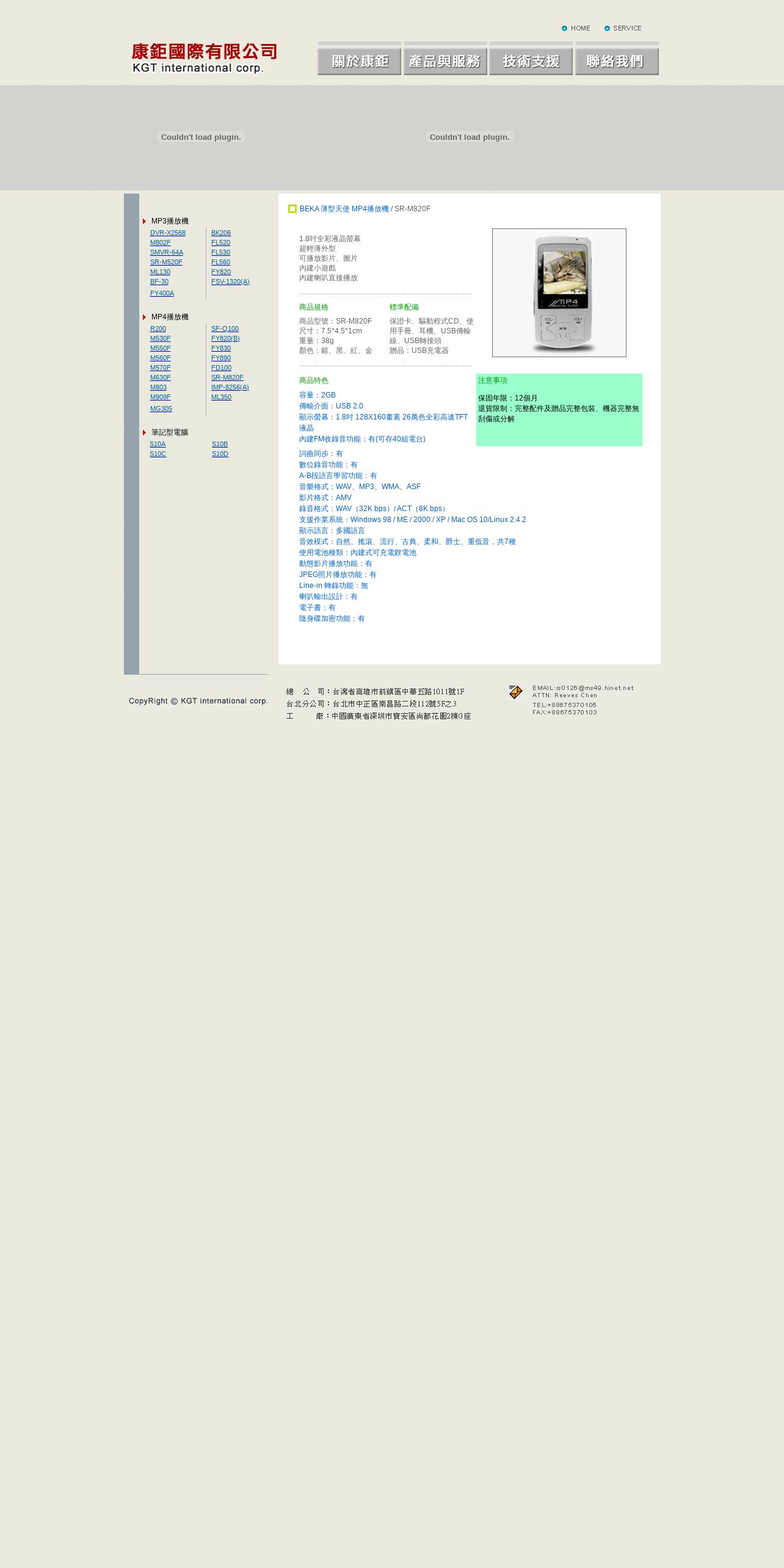Viewport: 784px width, 1568px height.
Task: Open the FL520 product link
Action: pos(221,242)
